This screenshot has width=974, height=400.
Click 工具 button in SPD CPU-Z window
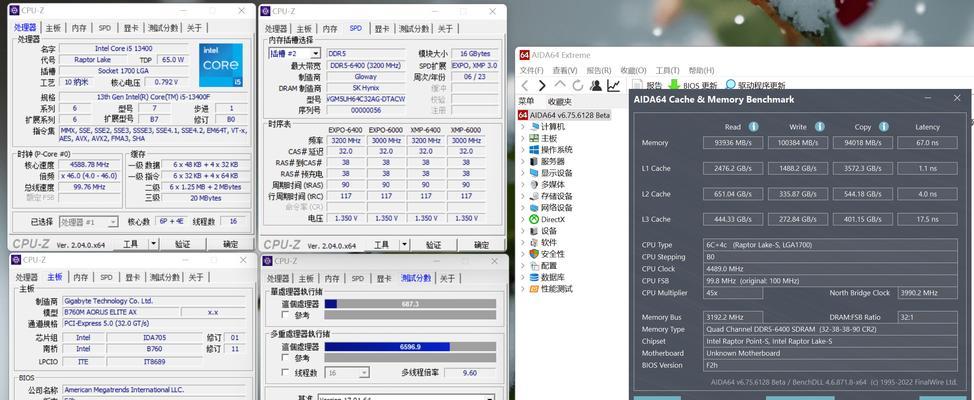(381, 245)
